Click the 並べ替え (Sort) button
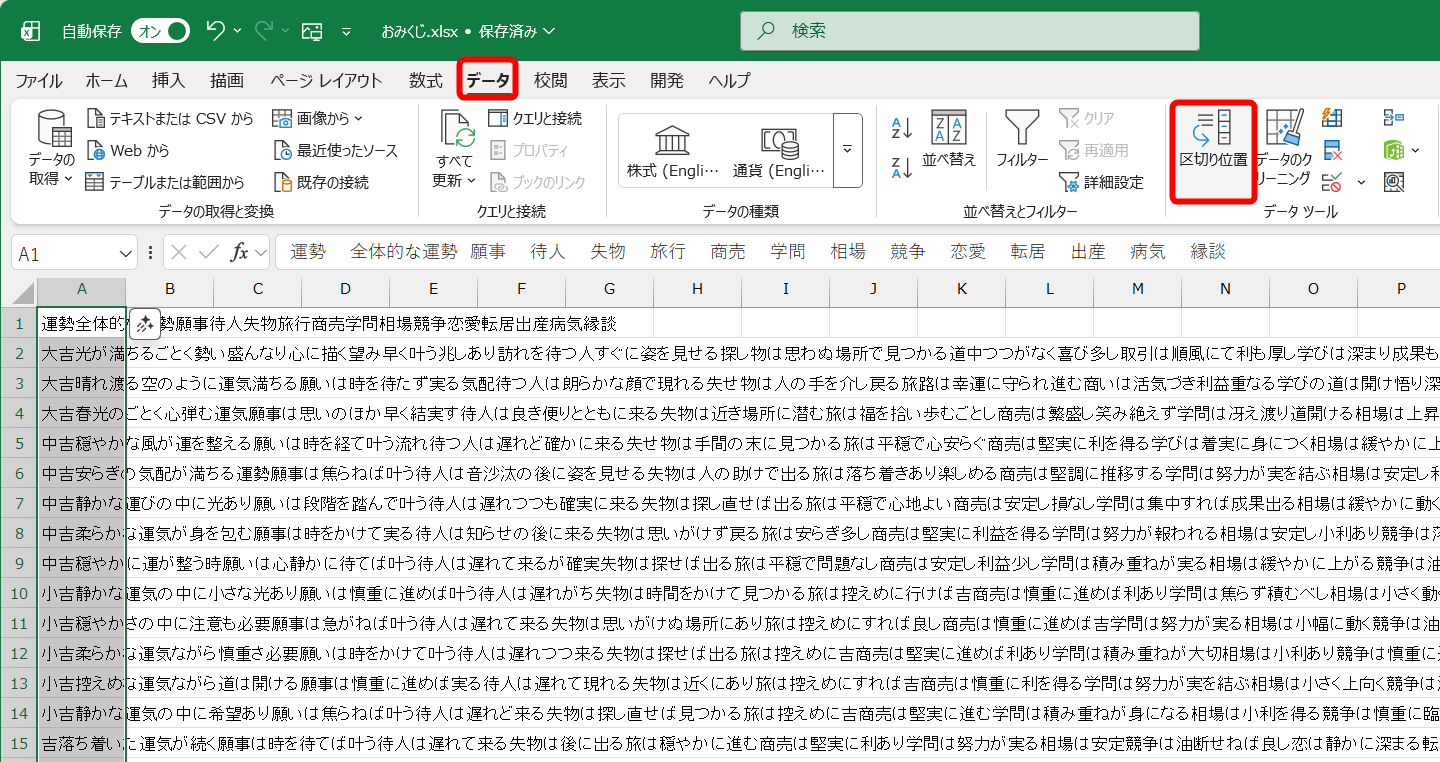1440x762 pixels. point(948,148)
